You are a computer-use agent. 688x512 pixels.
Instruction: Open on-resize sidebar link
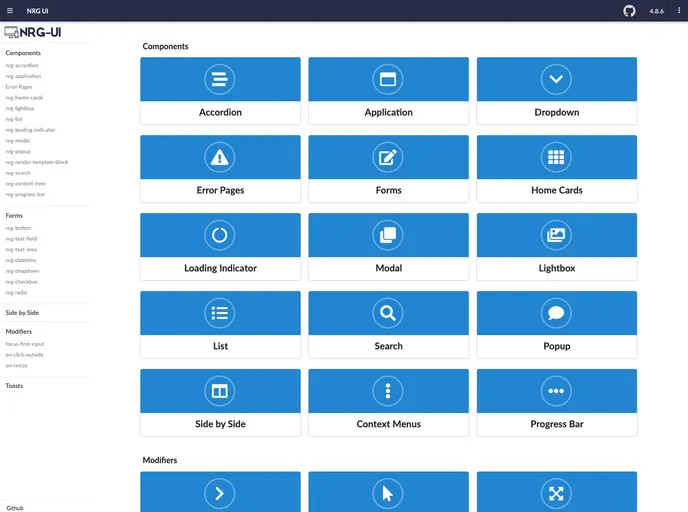pyautogui.click(x=16, y=365)
